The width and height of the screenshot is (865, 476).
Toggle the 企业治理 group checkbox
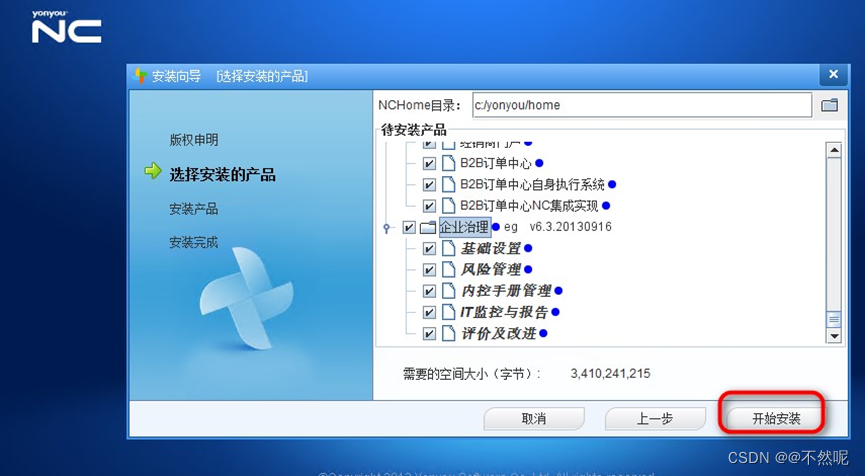pos(409,227)
